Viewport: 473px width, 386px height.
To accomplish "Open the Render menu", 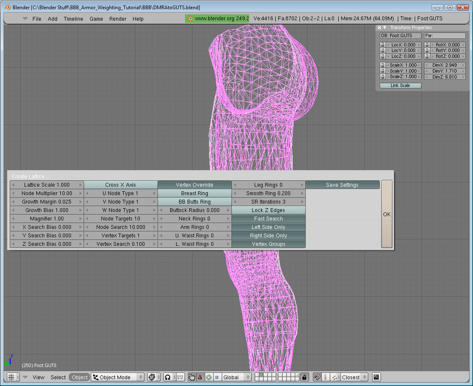I will coord(118,19).
